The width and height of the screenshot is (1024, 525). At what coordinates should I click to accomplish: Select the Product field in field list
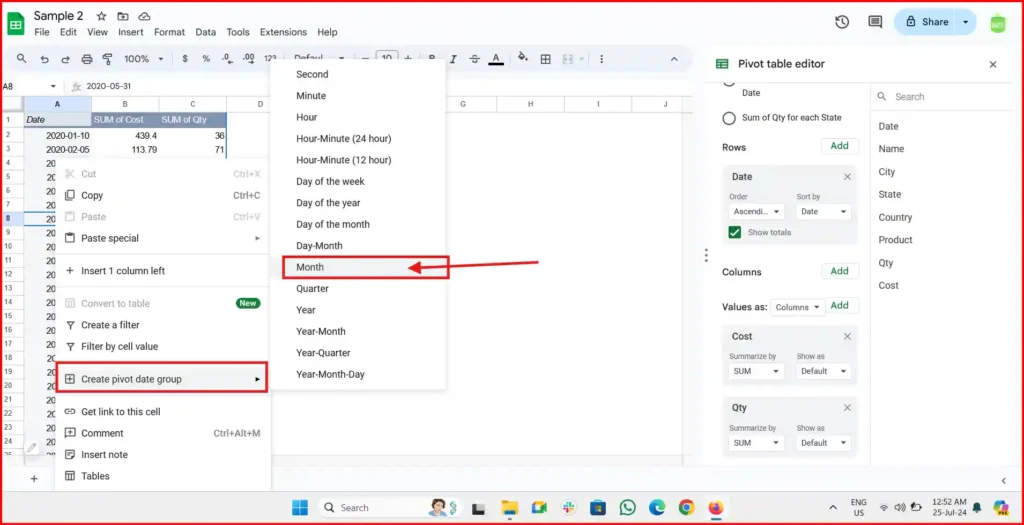[895, 240]
